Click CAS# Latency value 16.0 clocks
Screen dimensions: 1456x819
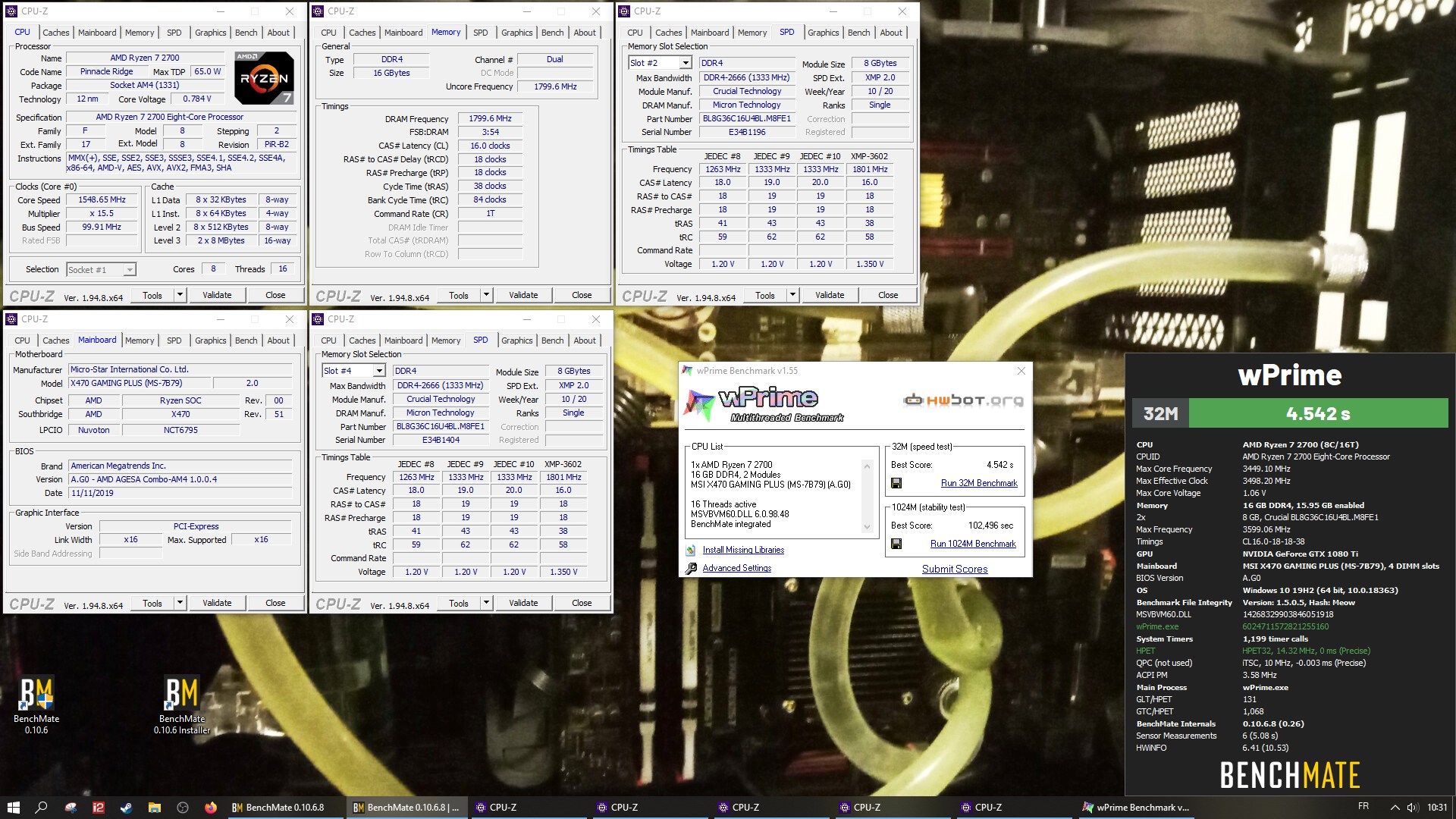click(490, 146)
